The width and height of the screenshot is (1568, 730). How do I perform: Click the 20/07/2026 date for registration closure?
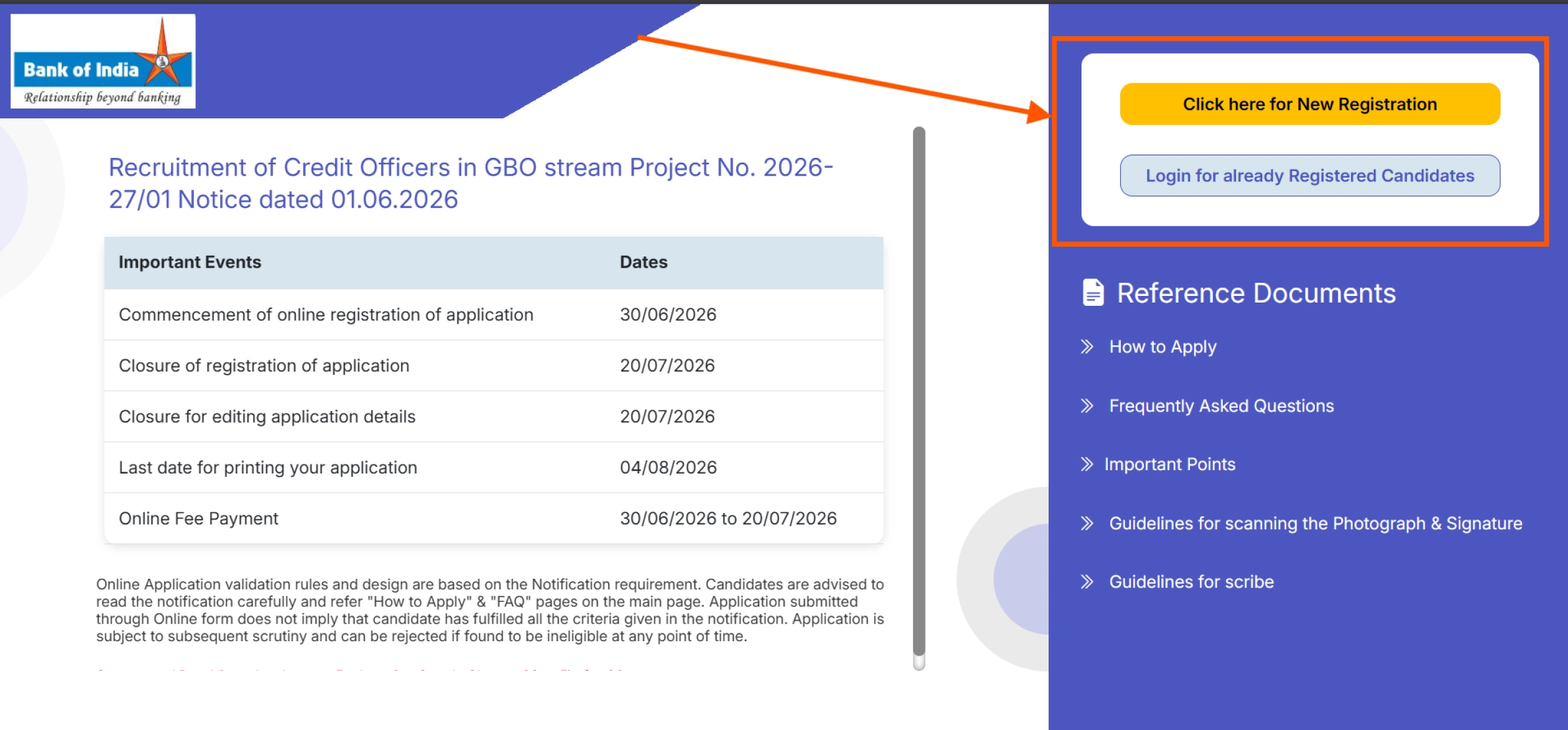(x=667, y=366)
